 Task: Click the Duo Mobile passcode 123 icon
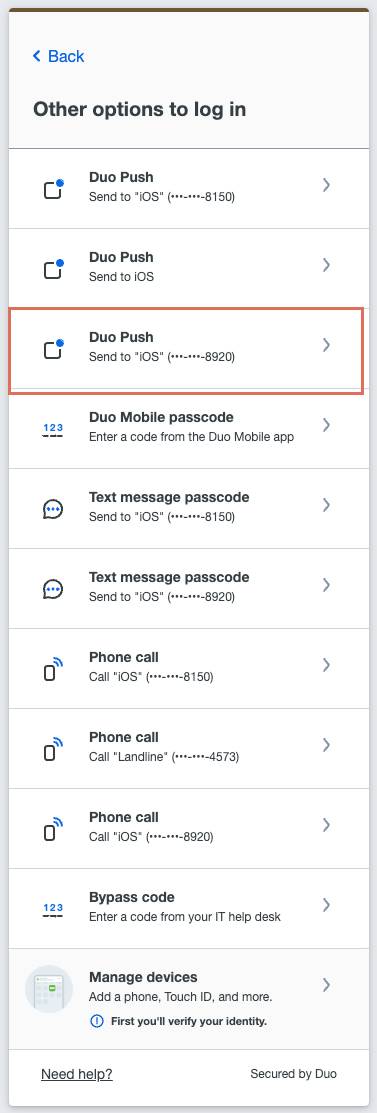[x=53, y=429]
